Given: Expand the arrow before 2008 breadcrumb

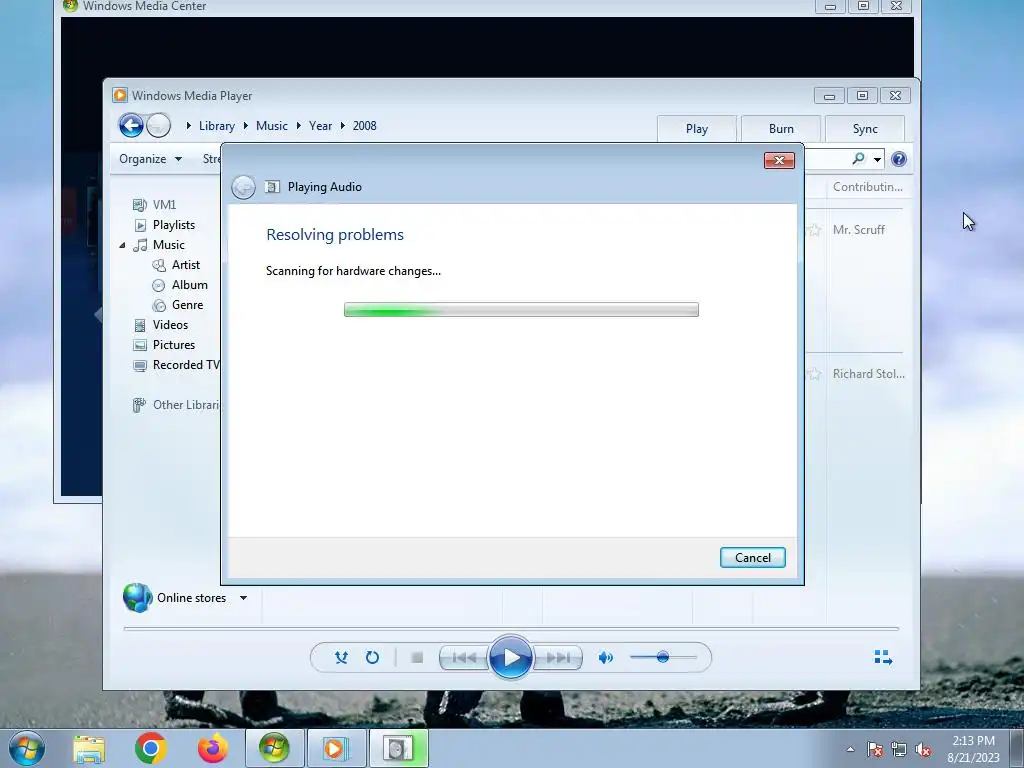Looking at the screenshot, I should click(342, 125).
